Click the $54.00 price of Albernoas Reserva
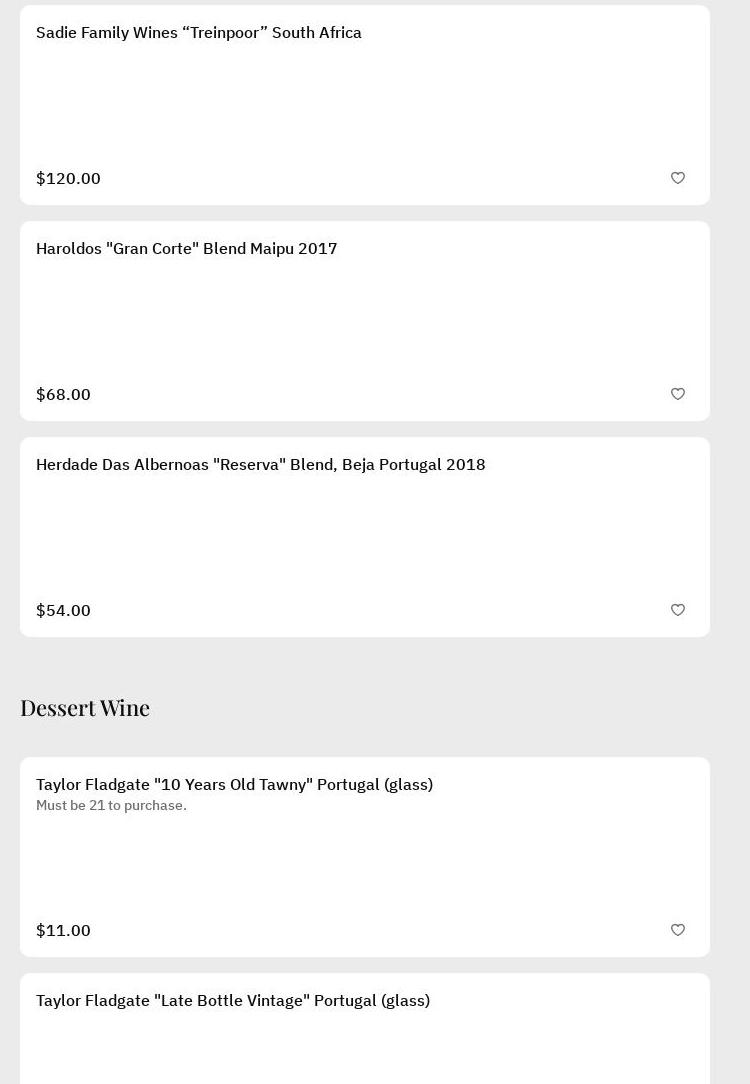750x1084 pixels. (63, 611)
